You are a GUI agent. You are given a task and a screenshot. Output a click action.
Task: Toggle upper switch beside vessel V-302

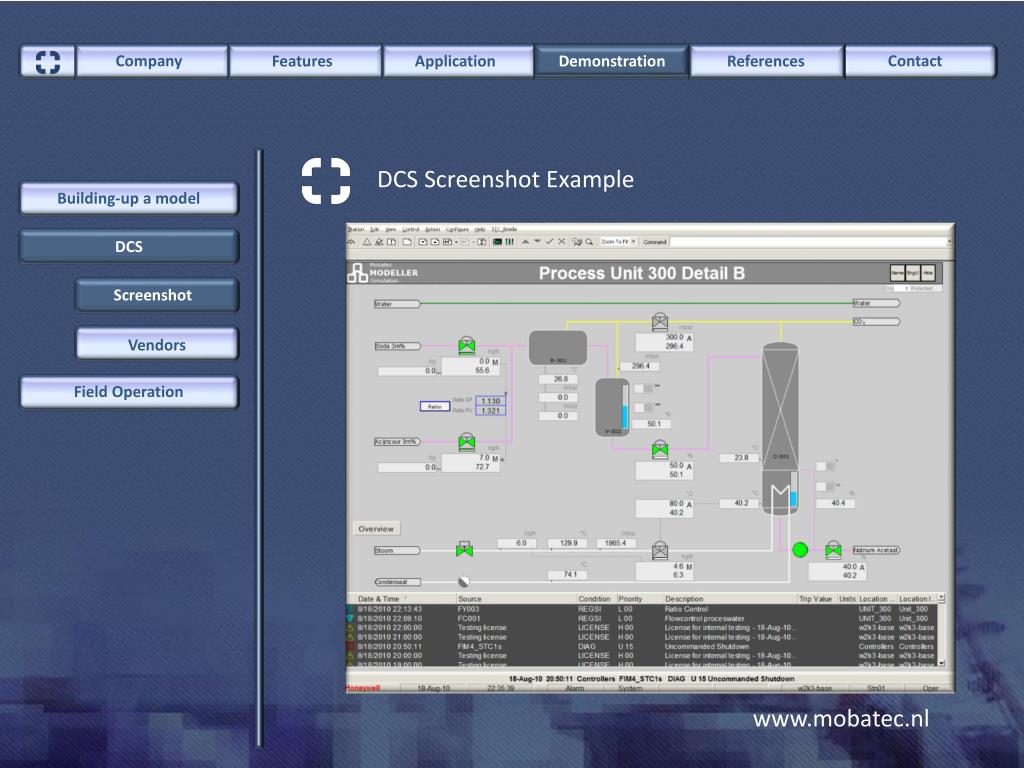644,389
